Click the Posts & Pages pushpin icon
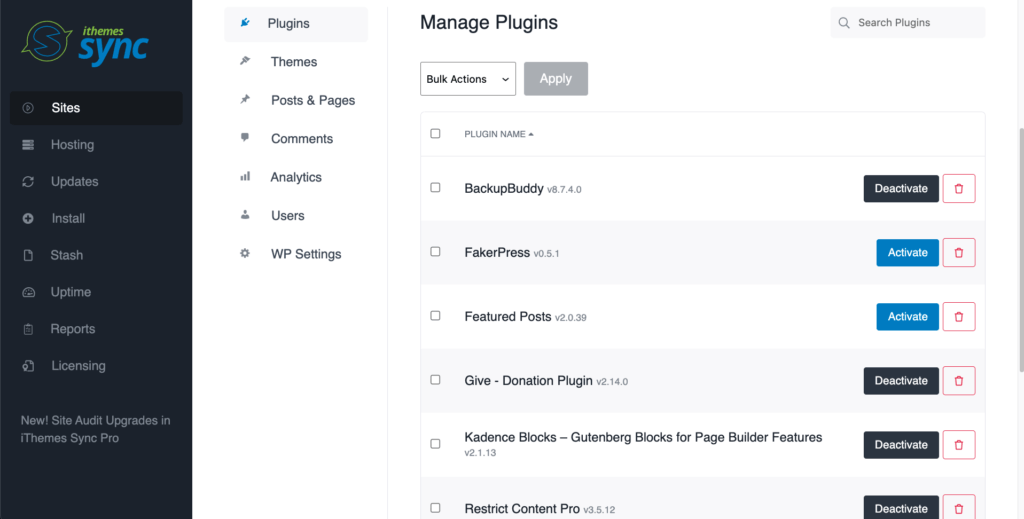 245,99
